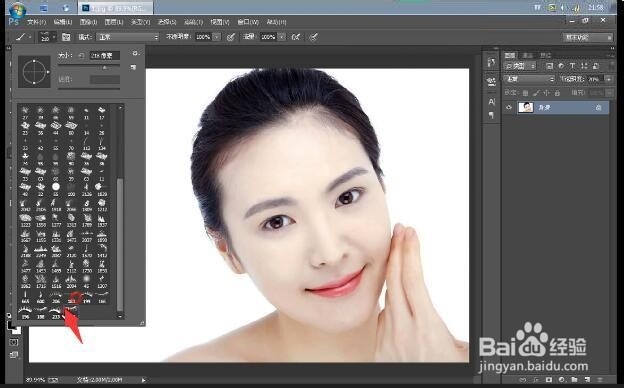Hide the background layer with eye icon
Image resolution: width=624 pixels, height=388 pixels.
point(509,107)
